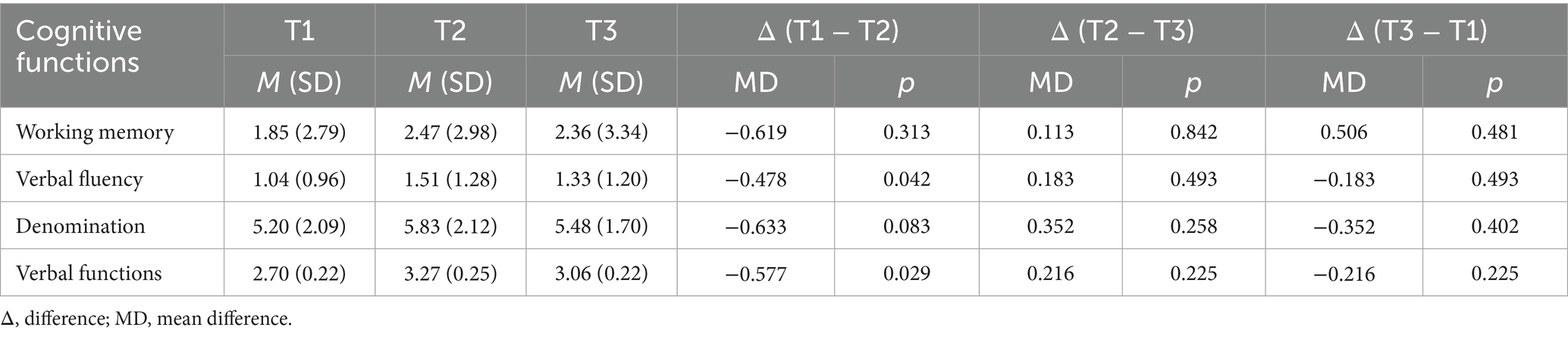
Task: Click the Verbal functions T2 value 3.27 (0.25)
Action: tap(450, 273)
